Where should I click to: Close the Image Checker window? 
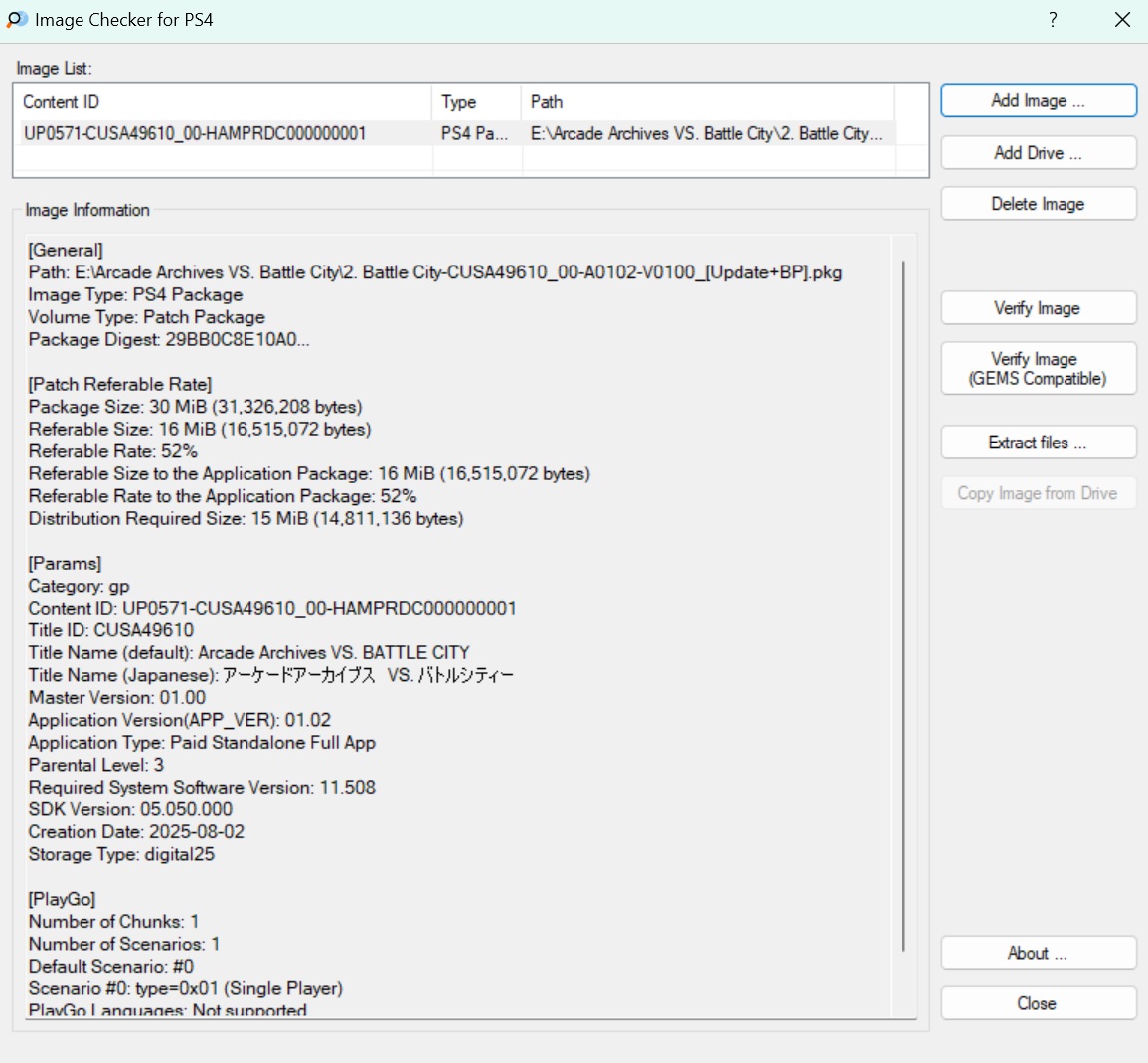1122,20
